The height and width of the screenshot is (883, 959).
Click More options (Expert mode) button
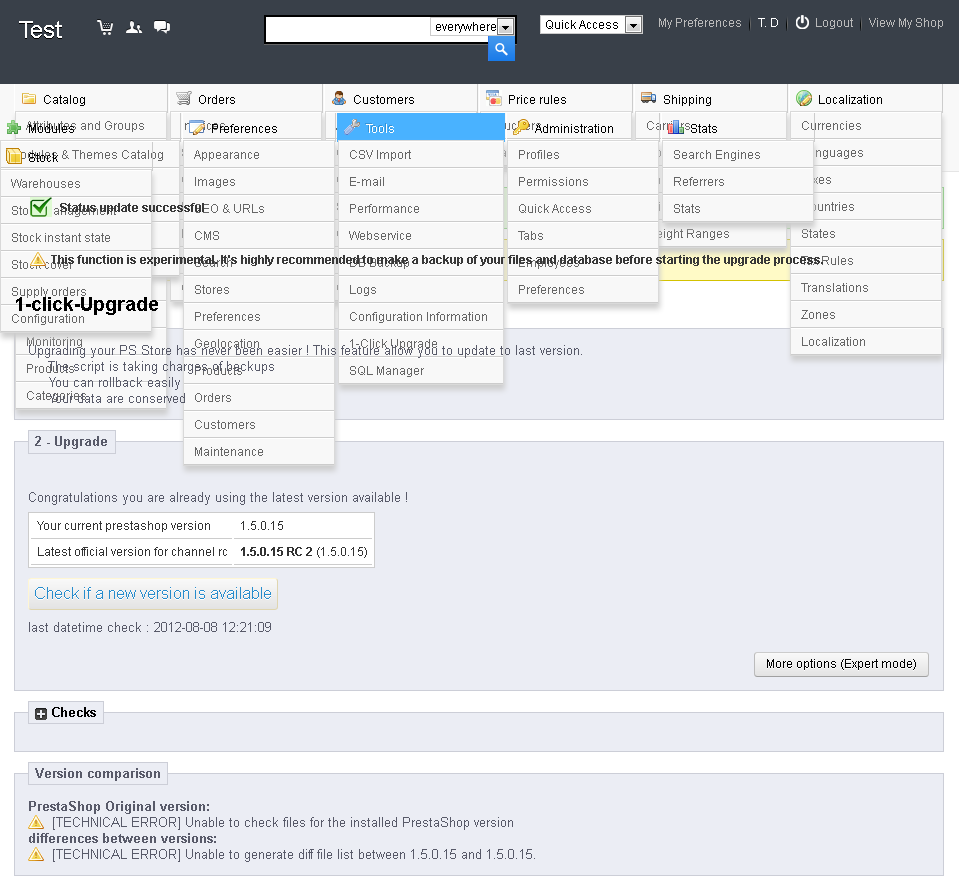841,664
